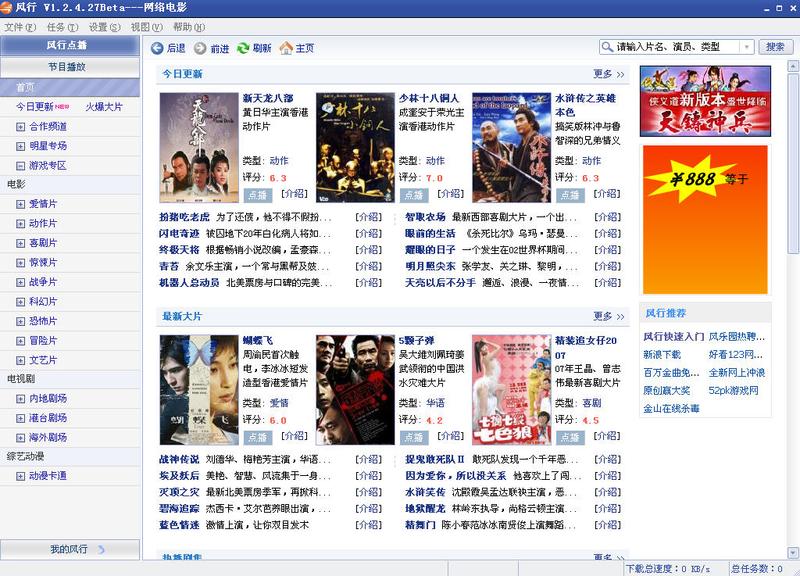800x576 pixels.
Task: Open the 设置(S) menu
Action: click(x=105, y=27)
